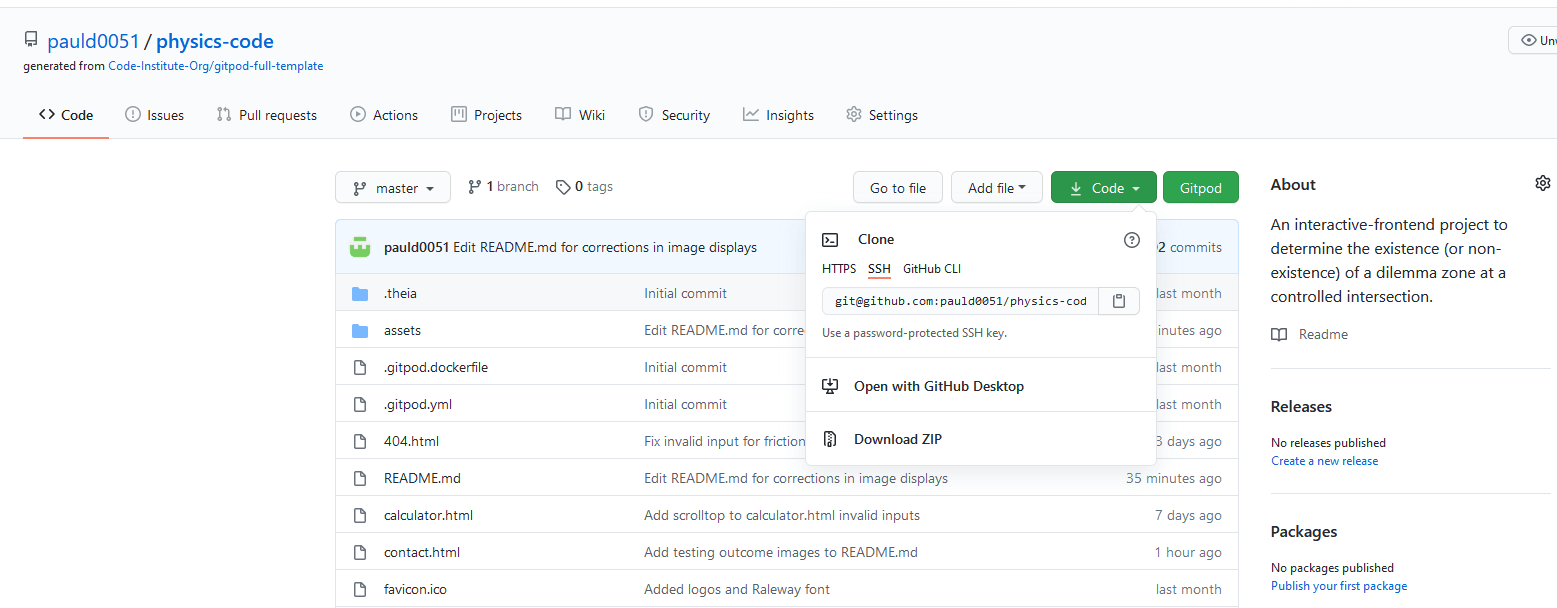The image size is (1557, 608).
Task: Click pauld0051 avatar in commit header
Action: 360,247
